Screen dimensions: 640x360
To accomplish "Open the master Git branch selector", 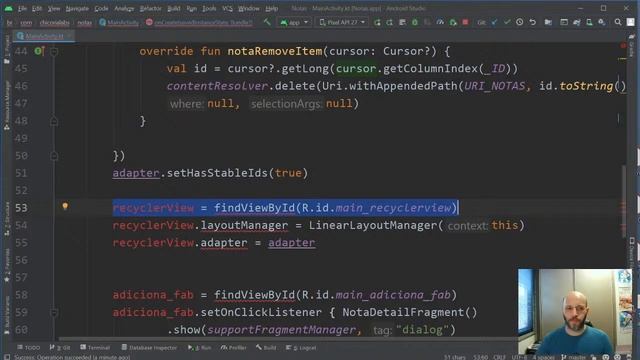I will (574, 357).
